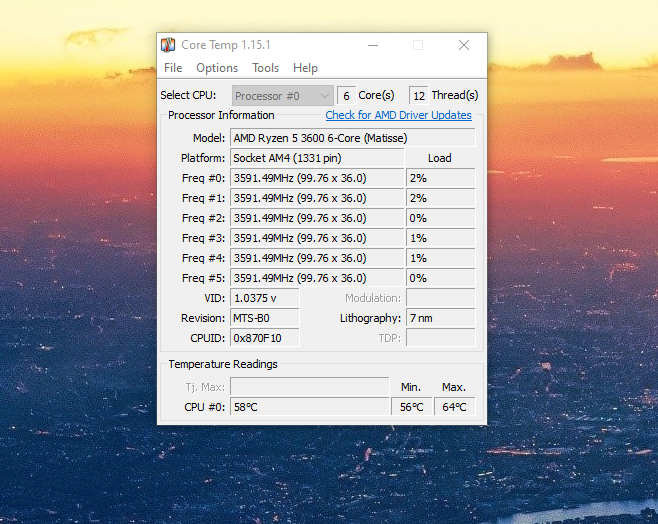Expand the Processor #0 dropdown
The image size is (658, 524).
[x=282, y=96]
